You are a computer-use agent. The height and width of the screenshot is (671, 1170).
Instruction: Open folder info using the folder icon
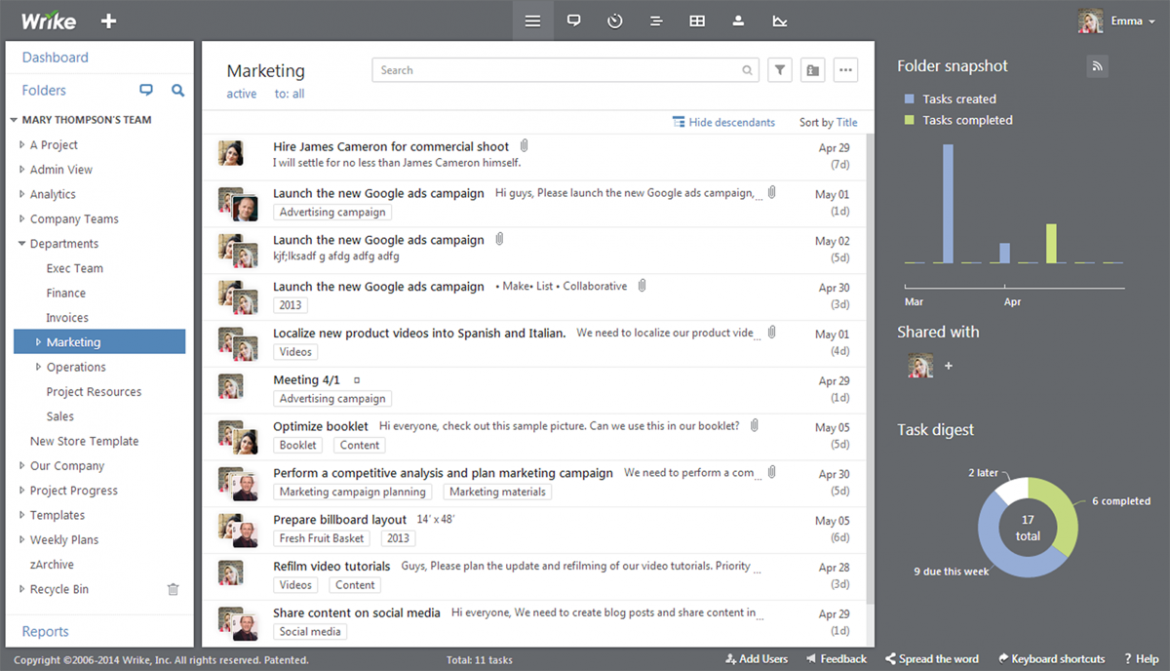[x=812, y=70]
